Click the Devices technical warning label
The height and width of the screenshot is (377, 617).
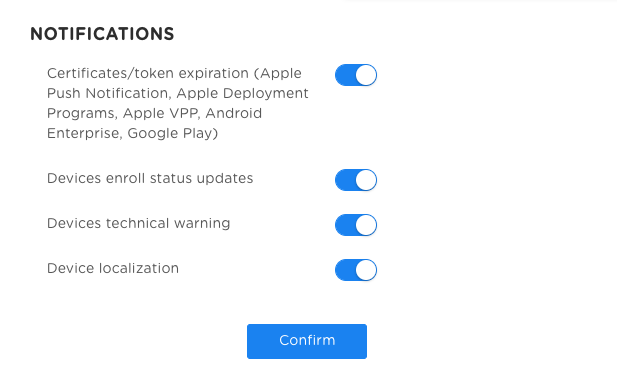point(139,223)
